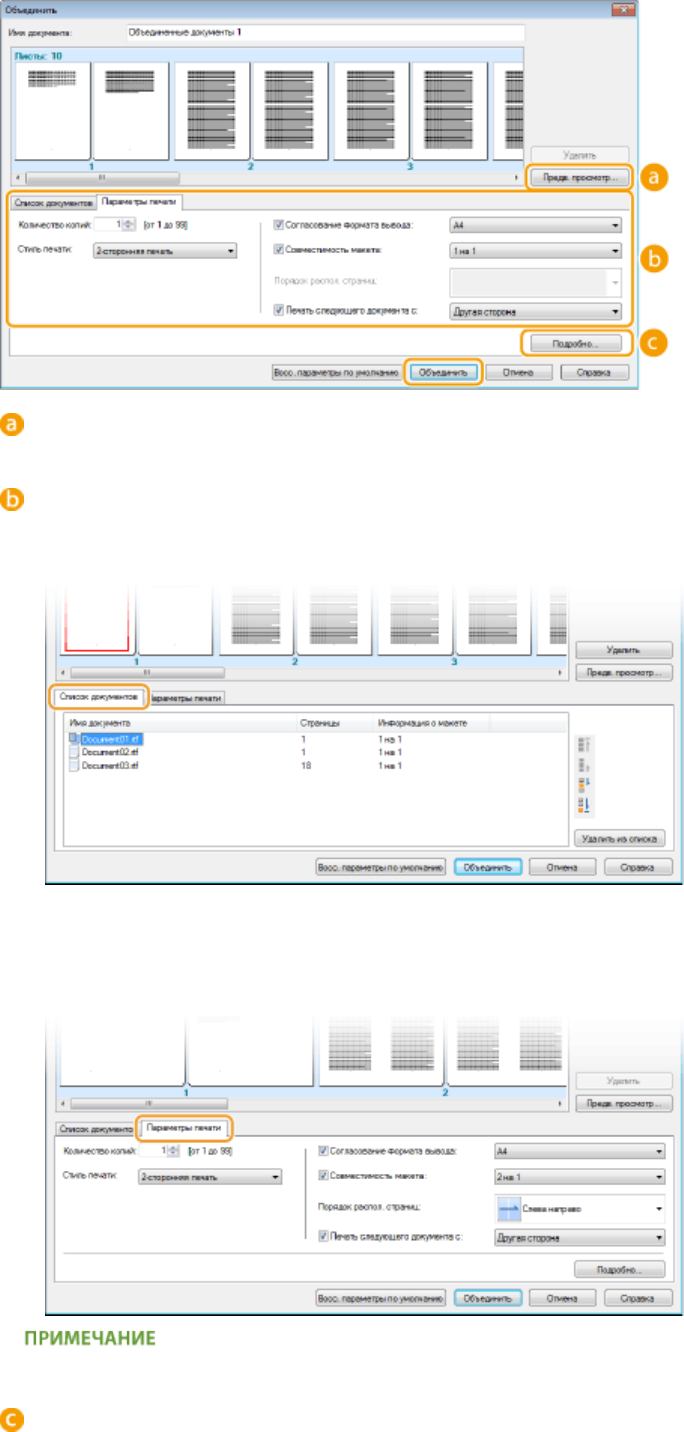The height and width of the screenshot is (1432, 684).
Task: Open Параметры печати tab above the file list
Action: point(186,697)
